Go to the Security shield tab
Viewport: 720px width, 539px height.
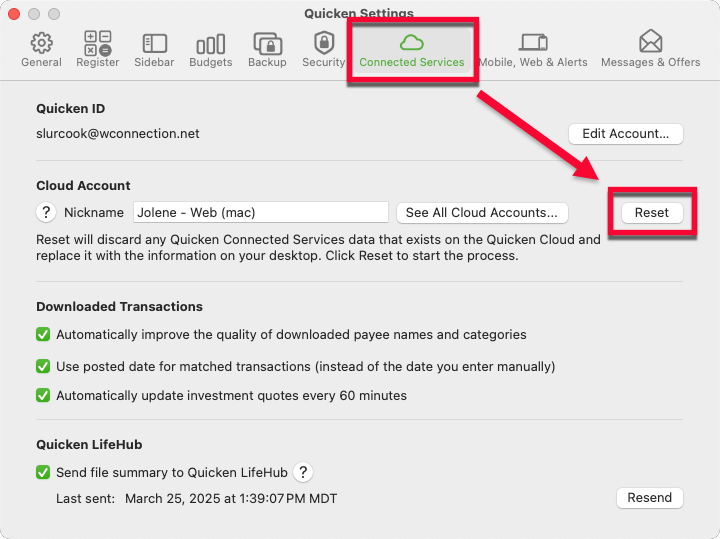(324, 50)
